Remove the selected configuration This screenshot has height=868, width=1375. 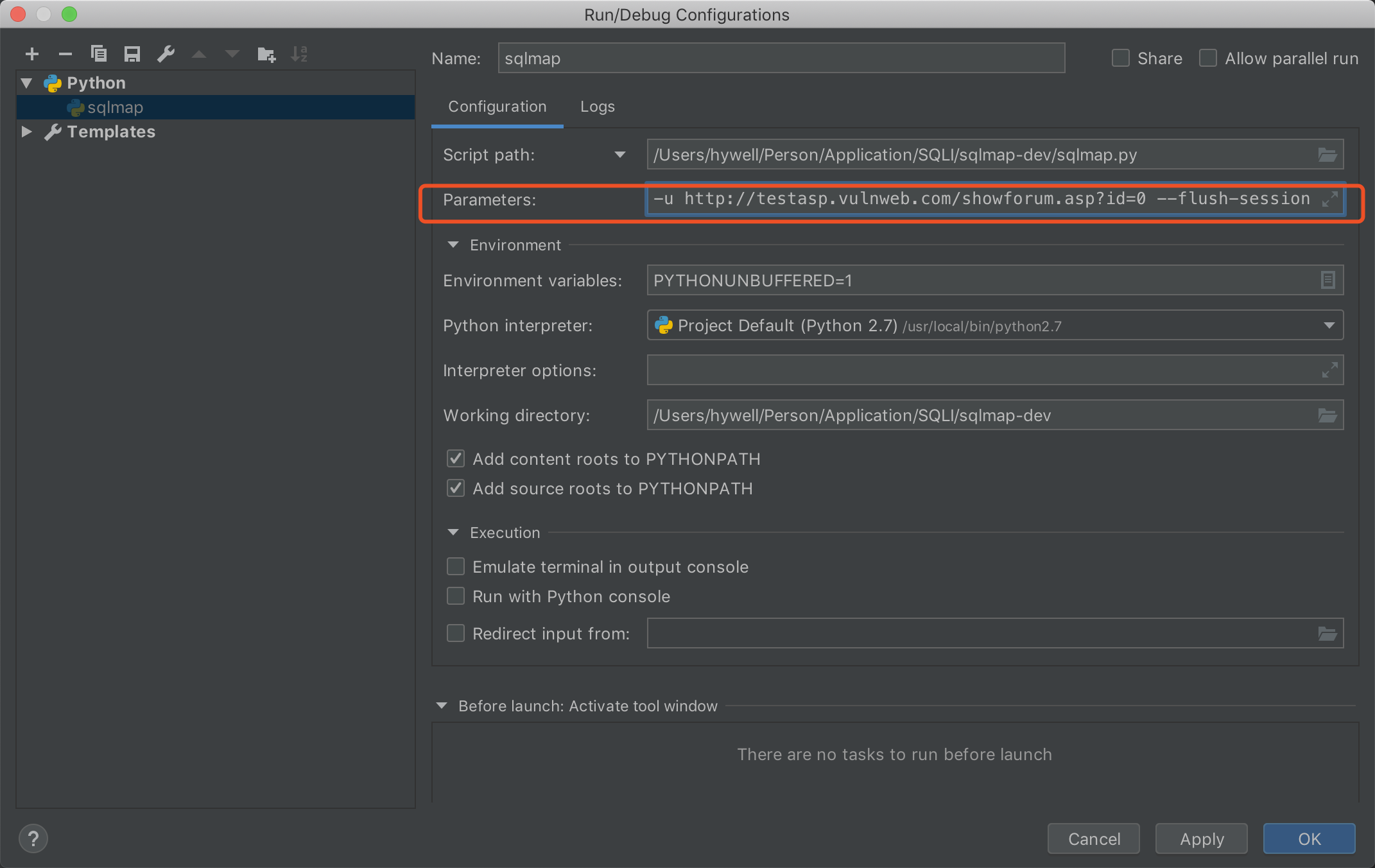tap(65, 54)
